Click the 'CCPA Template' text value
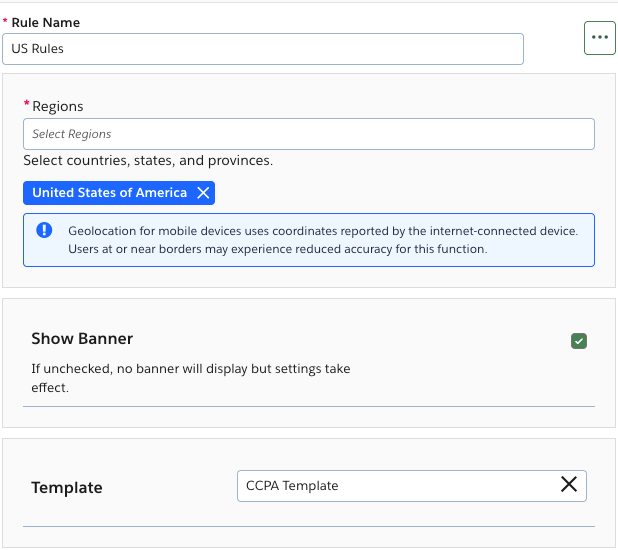 click(x=292, y=485)
